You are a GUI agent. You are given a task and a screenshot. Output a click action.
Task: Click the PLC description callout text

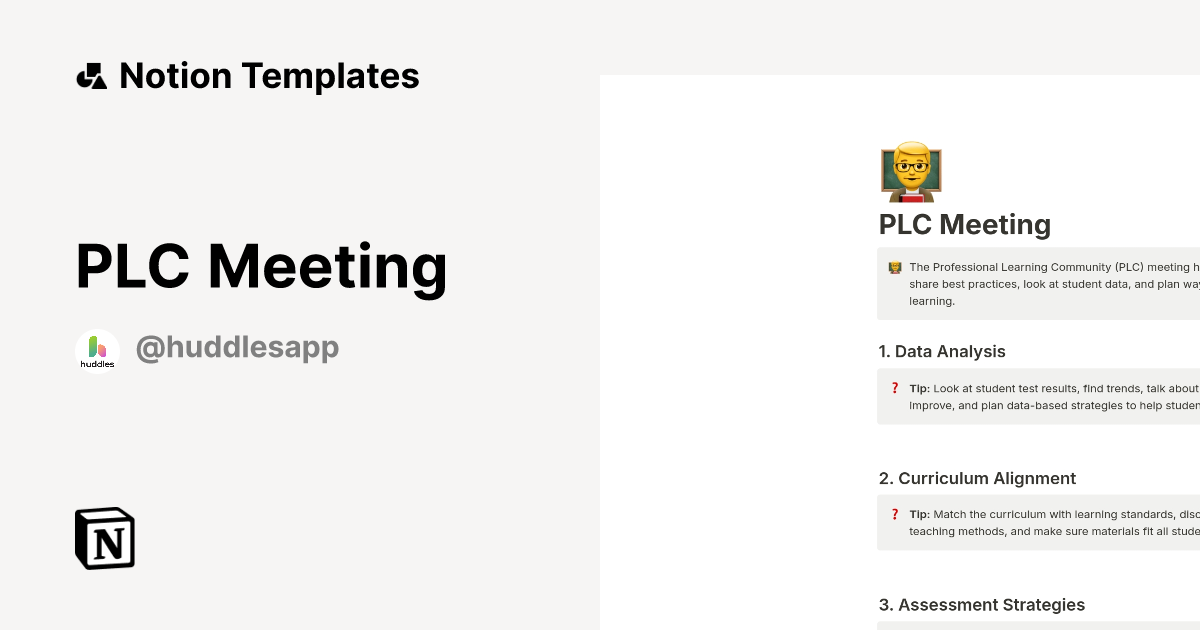1050,284
